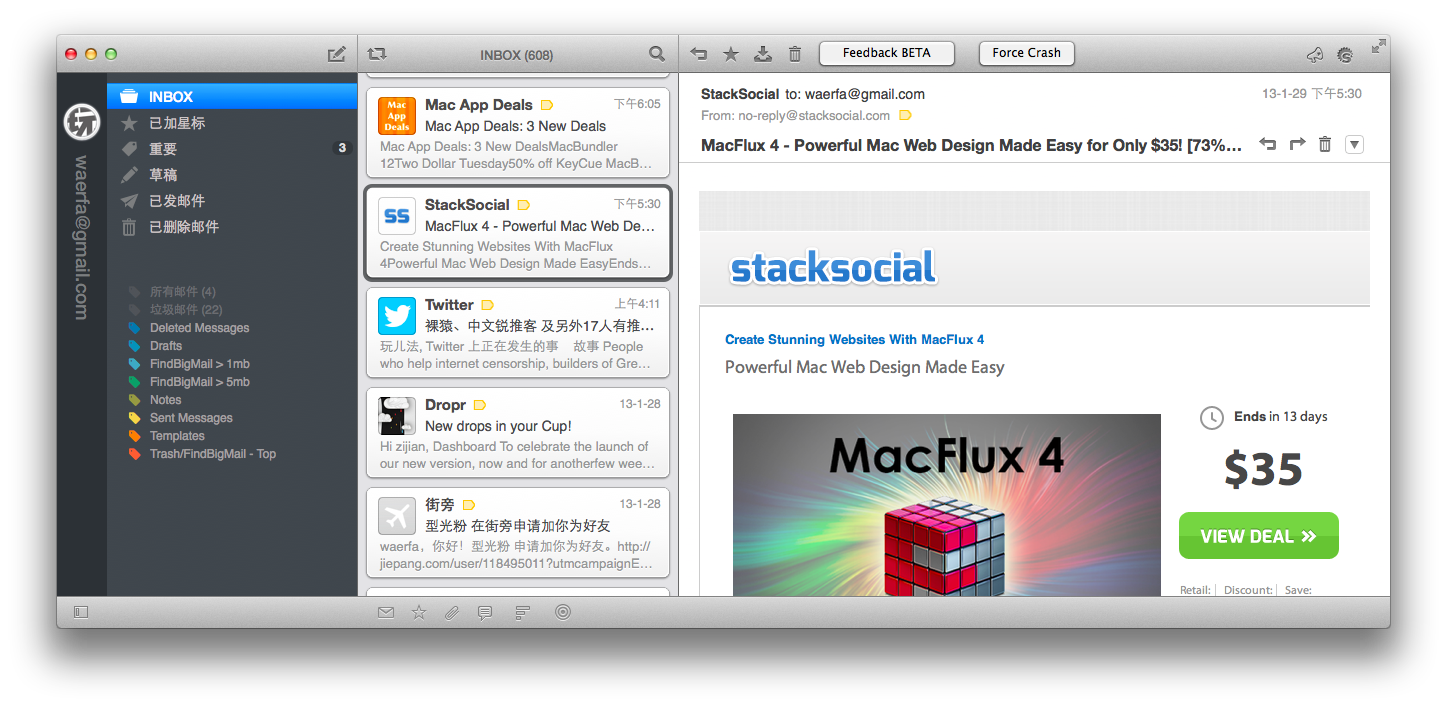The image size is (1447, 707).
Task: Reply with the arrow next to the subject line
Action: click(x=1268, y=144)
